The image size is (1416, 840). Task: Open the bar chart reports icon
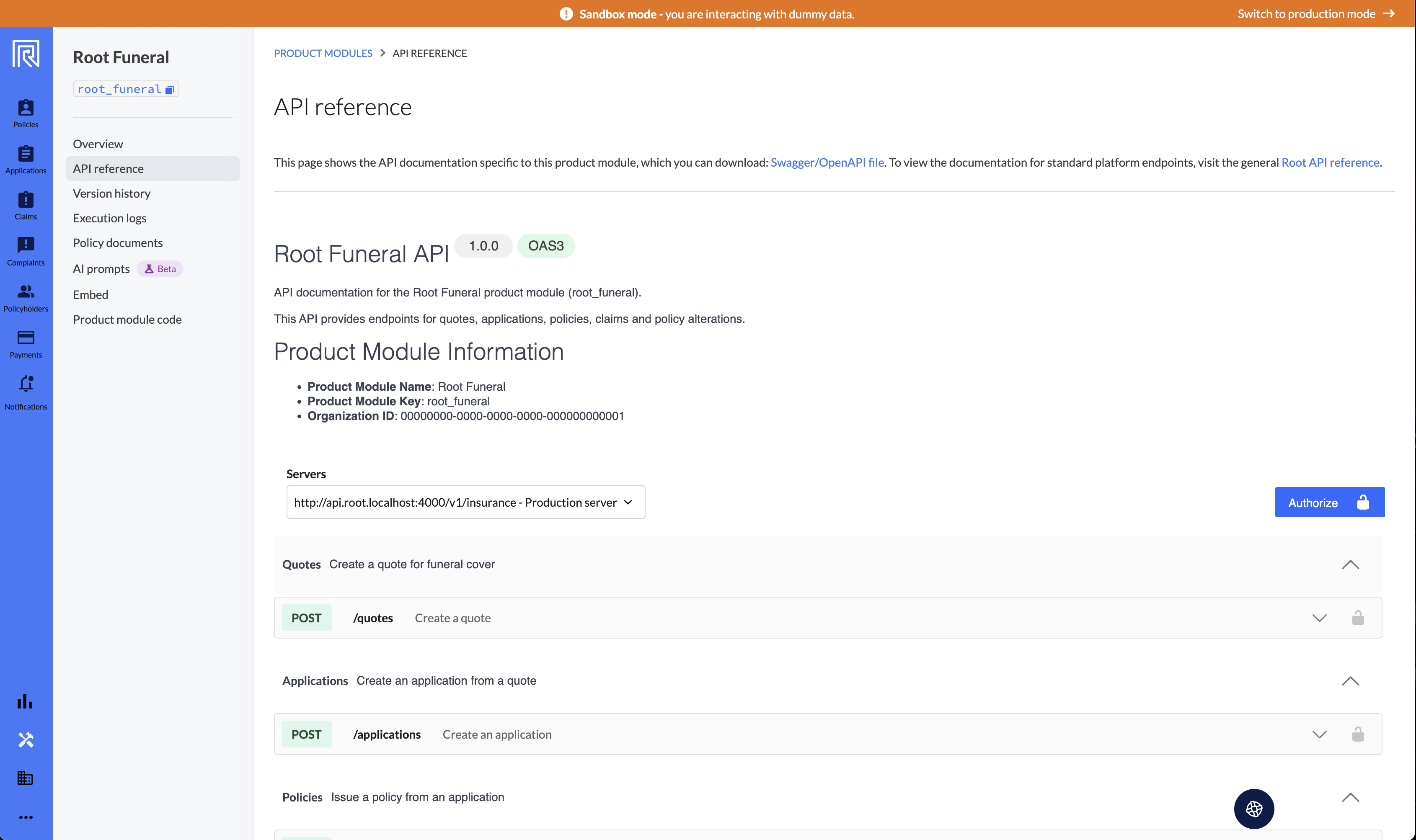pyautogui.click(x=26, y=702)
